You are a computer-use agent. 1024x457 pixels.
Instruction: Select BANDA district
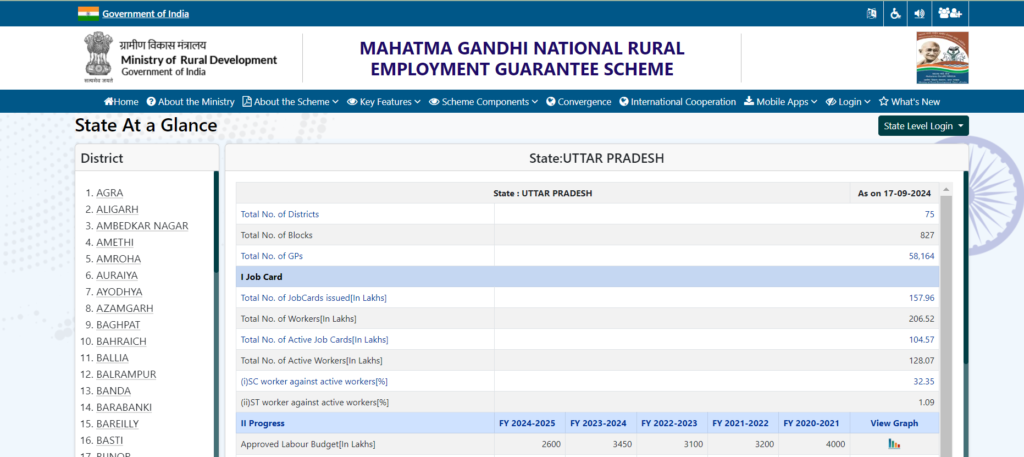pos(114,391)
